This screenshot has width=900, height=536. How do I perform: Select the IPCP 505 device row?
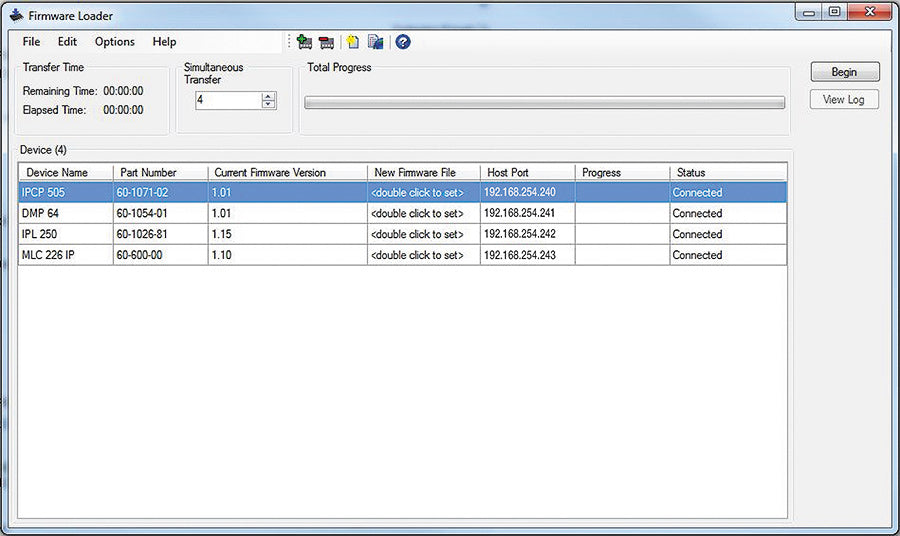402,192
